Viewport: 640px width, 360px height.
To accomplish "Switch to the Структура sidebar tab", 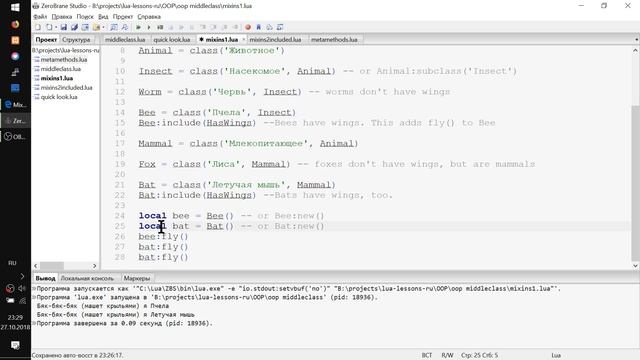I will (76, 40).
